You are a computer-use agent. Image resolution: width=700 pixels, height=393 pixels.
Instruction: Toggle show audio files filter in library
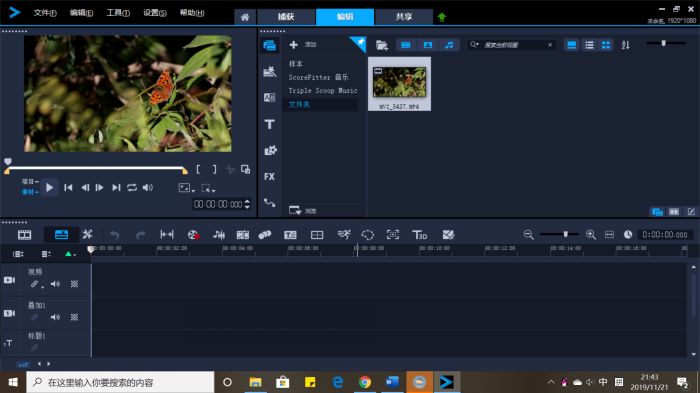coord(449,45)
